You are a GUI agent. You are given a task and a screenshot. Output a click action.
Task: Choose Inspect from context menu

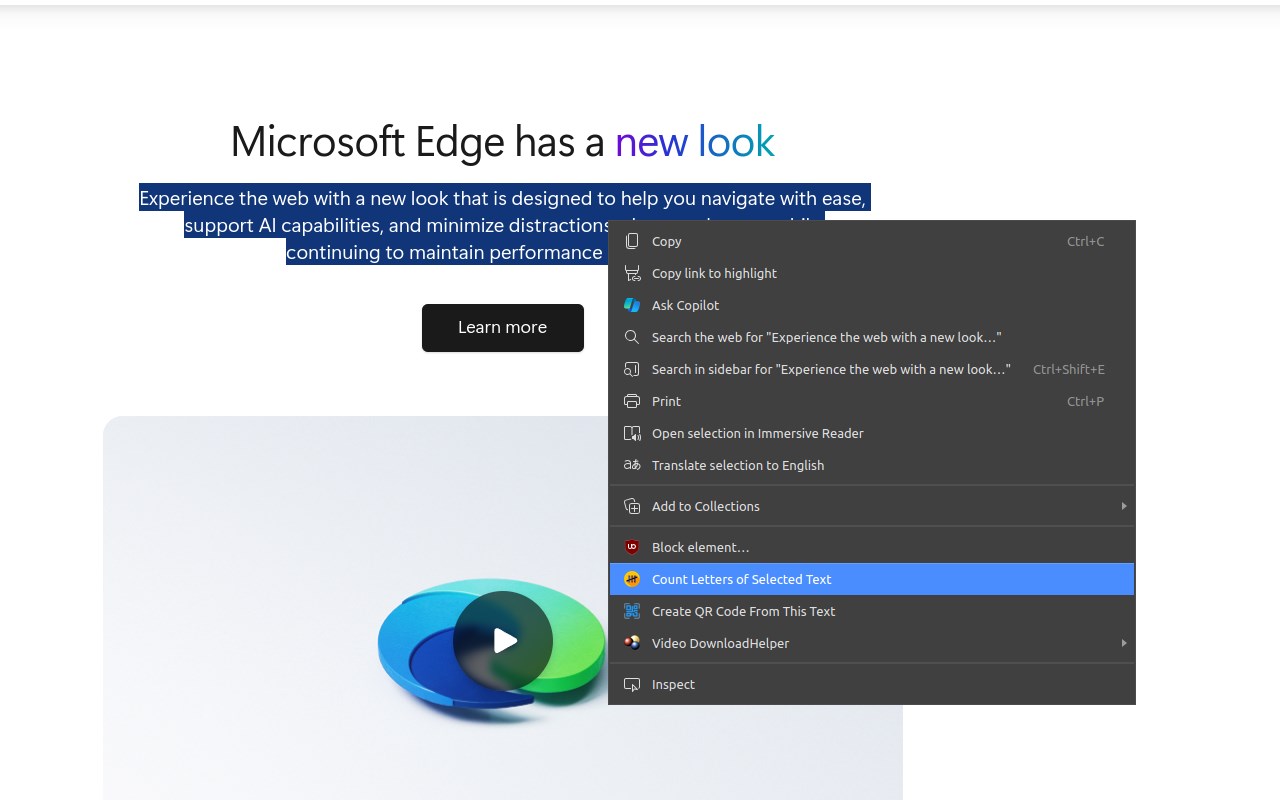point(872,684)
